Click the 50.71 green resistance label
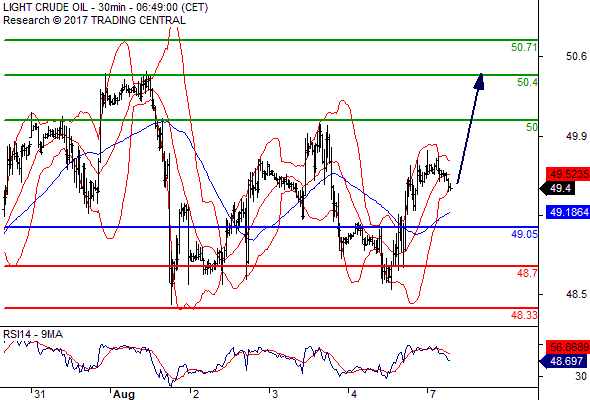590x400 pixels. (524, 47)
